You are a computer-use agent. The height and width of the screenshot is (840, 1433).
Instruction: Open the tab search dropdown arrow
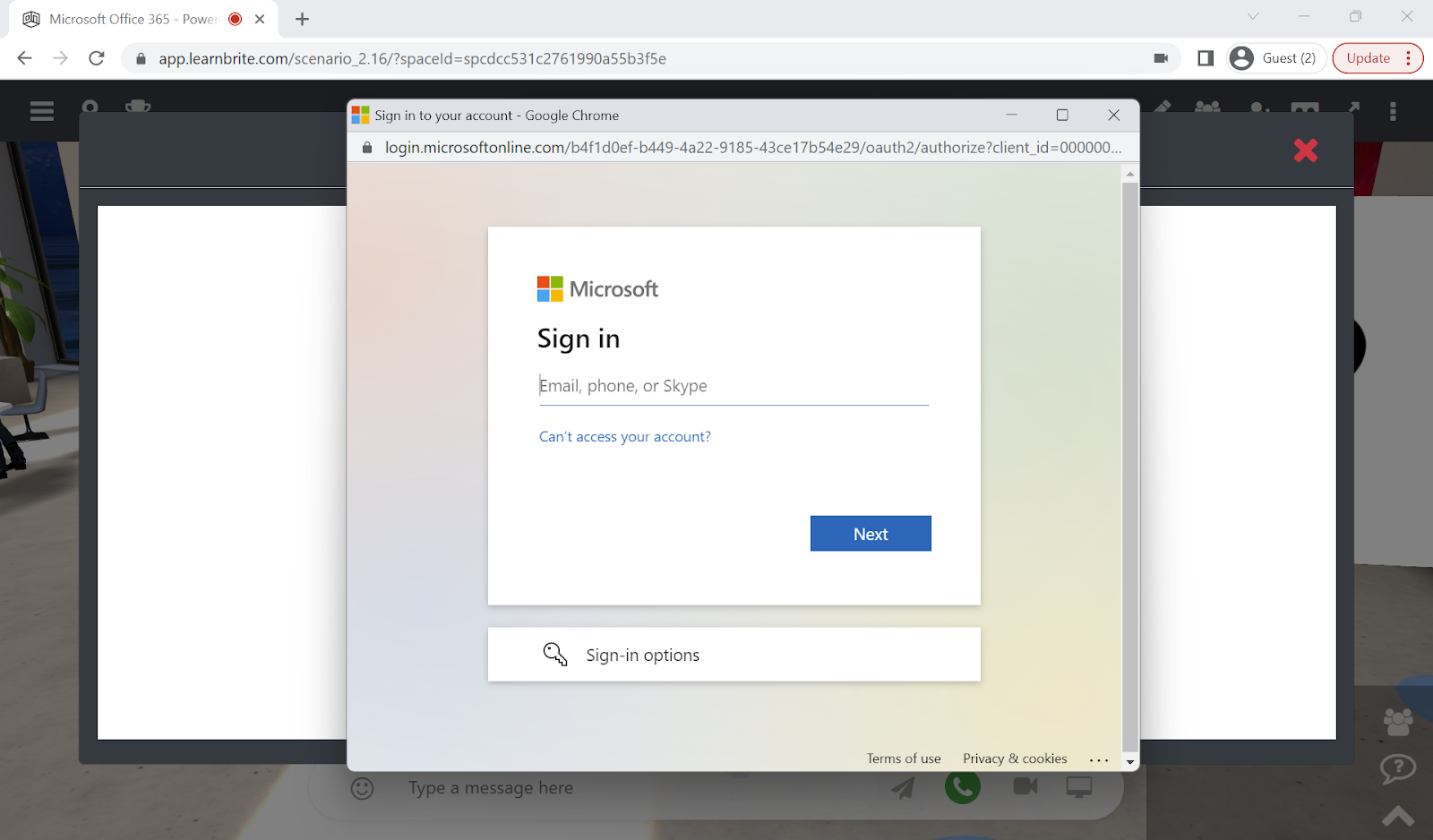coord(1253,16)
